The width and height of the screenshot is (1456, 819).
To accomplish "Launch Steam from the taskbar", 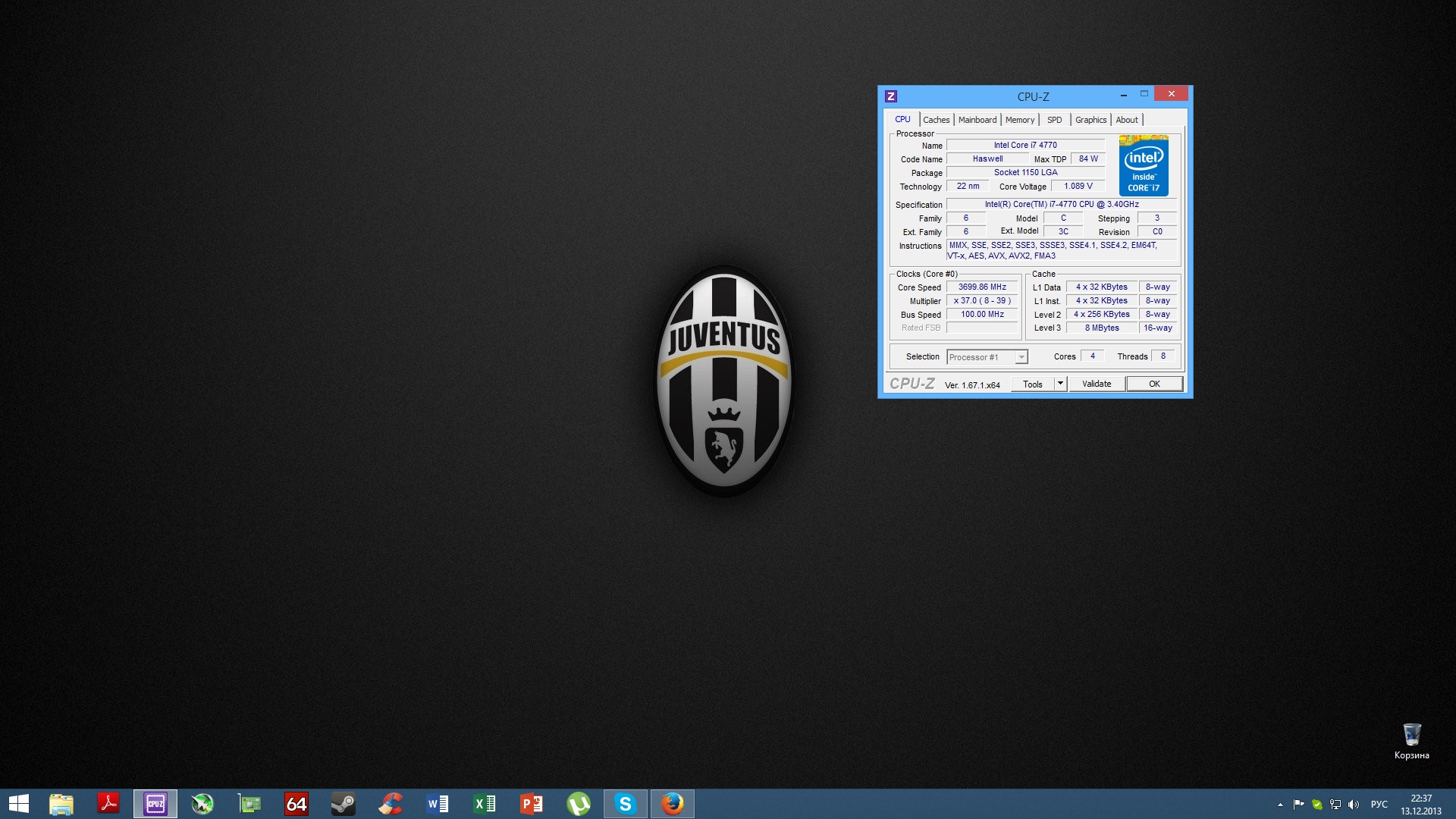I will tap(343, 803).
